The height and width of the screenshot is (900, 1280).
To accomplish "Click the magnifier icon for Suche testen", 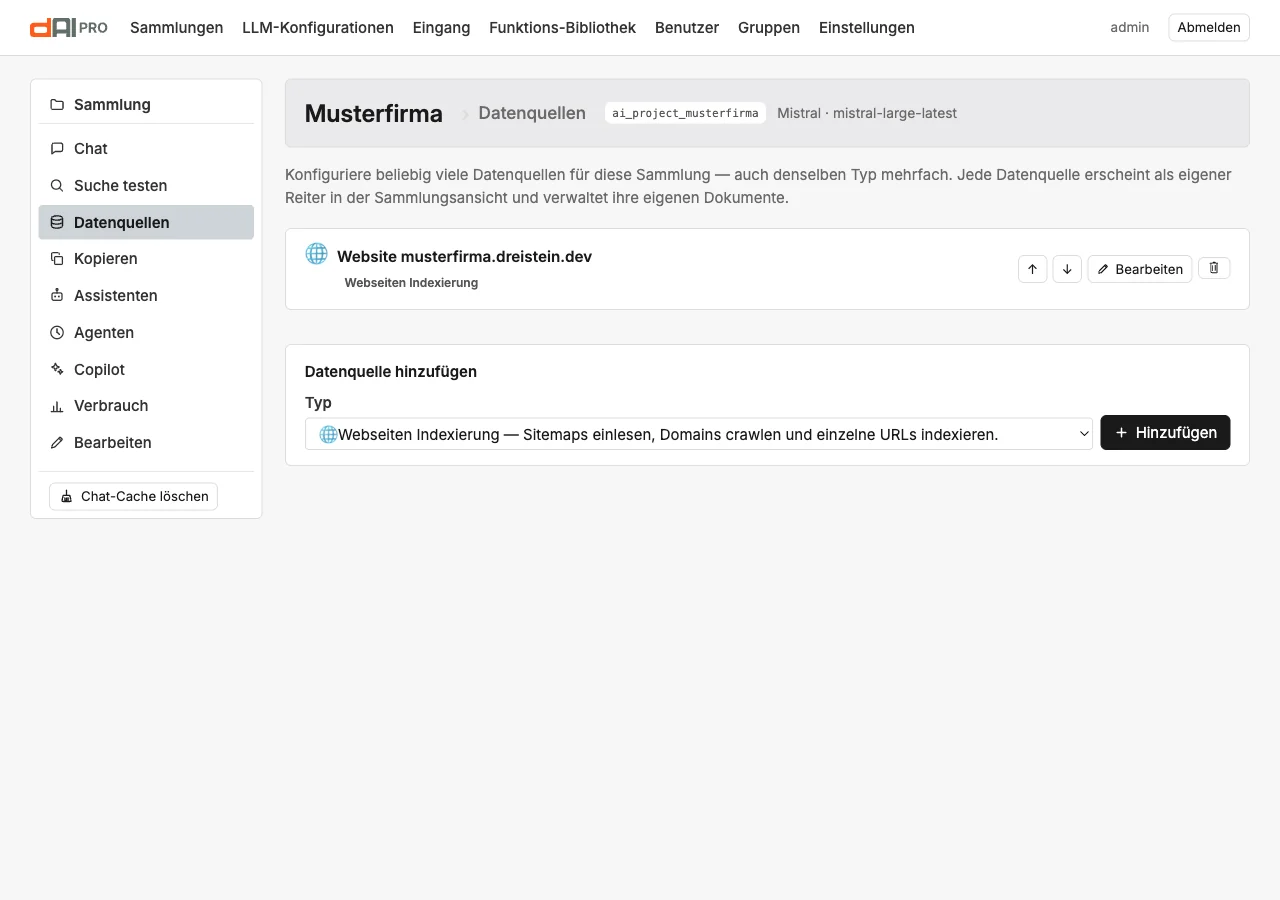I will pos(57,186).
